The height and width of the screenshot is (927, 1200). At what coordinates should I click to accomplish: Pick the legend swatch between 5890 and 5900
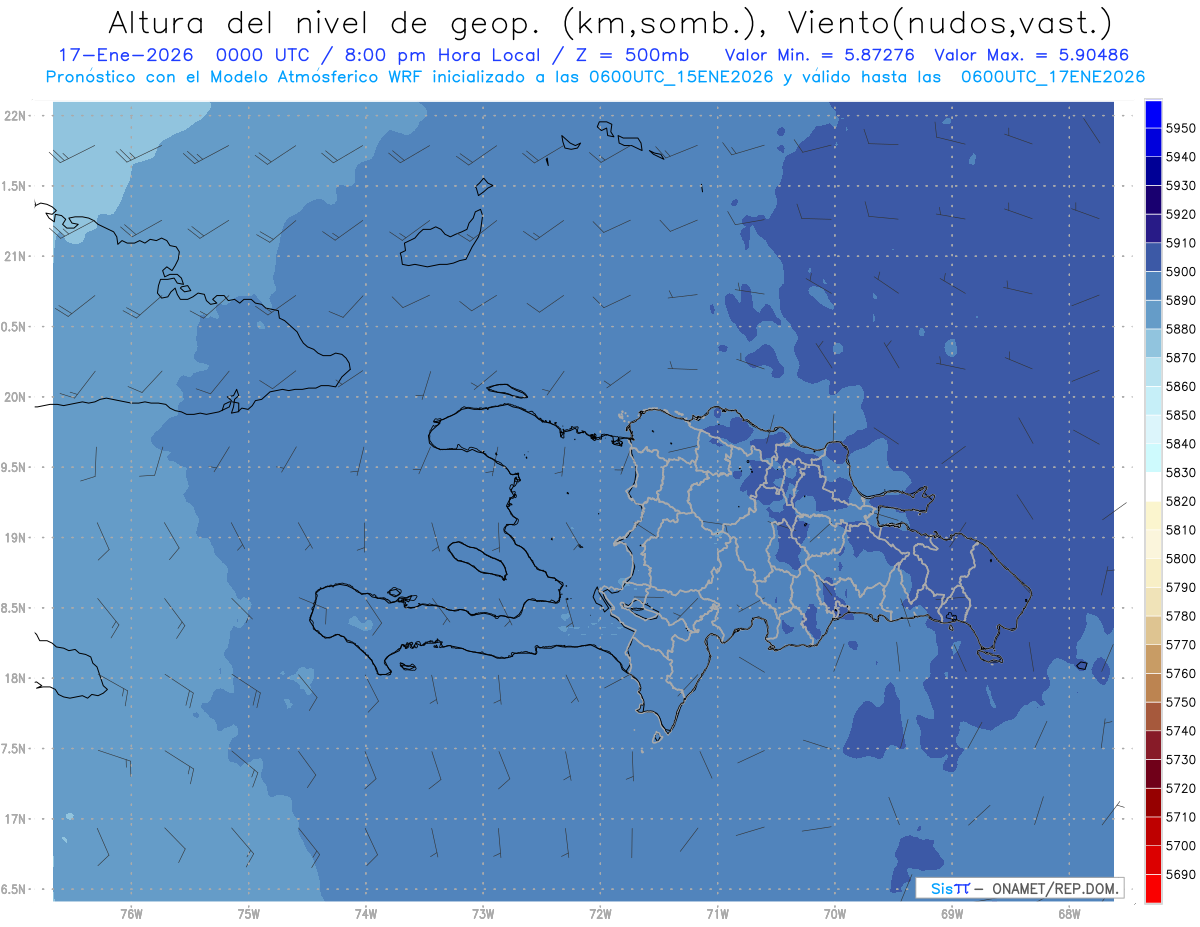click(x=1153, y=286)
